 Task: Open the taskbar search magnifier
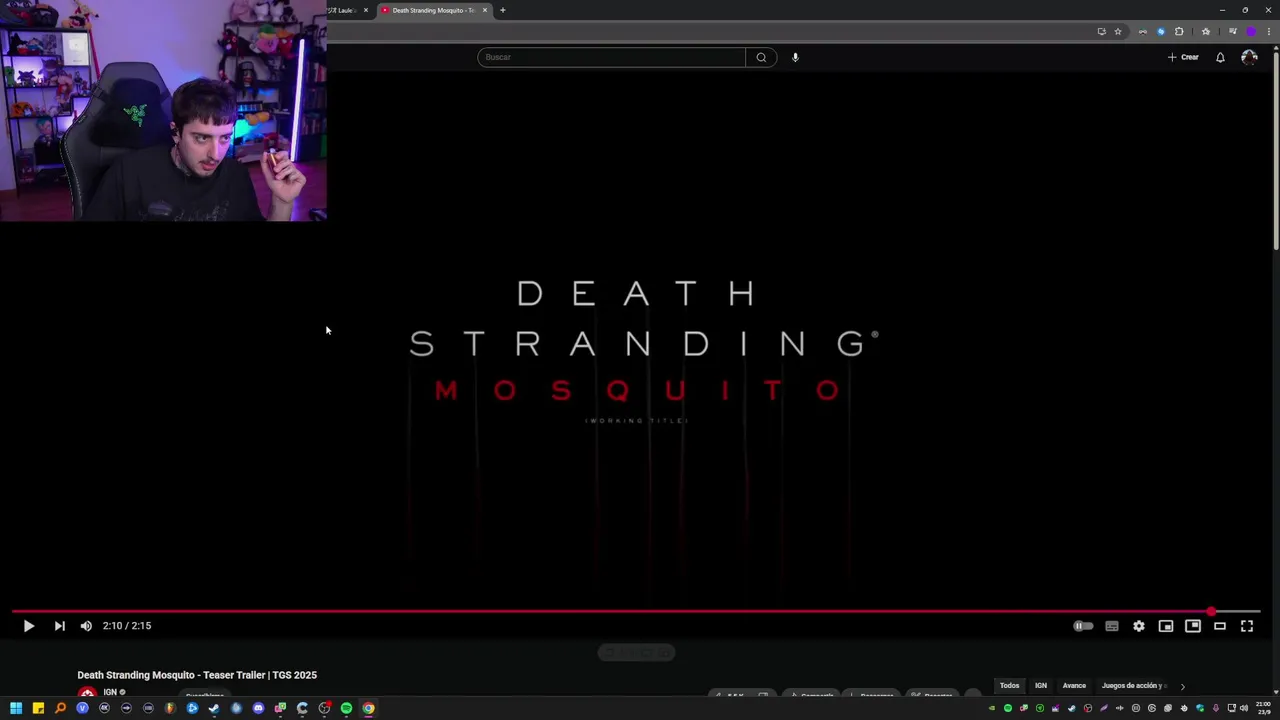[60, 708]
